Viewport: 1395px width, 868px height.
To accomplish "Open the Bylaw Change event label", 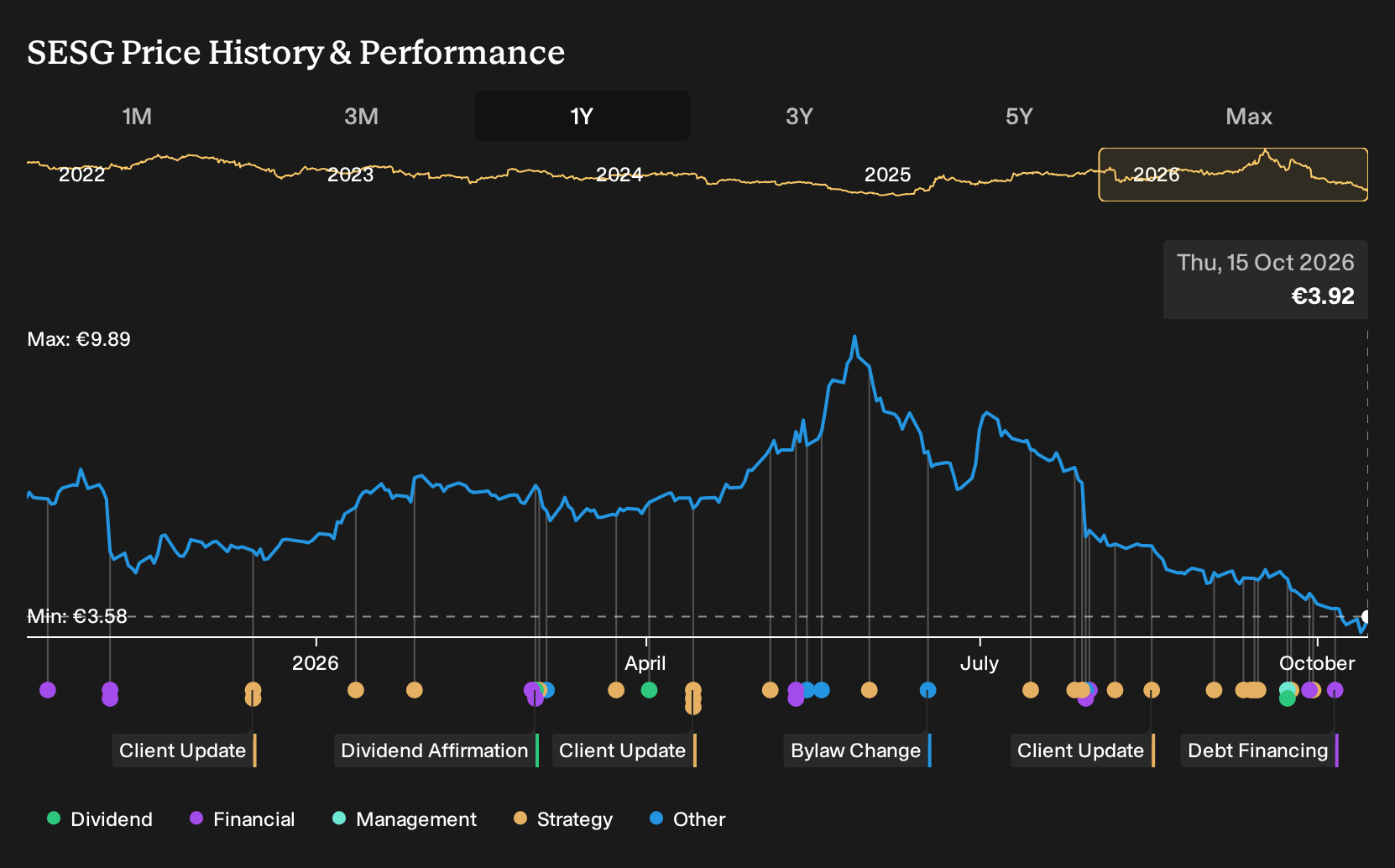I will pyautogui.click(x=858, y=750).
